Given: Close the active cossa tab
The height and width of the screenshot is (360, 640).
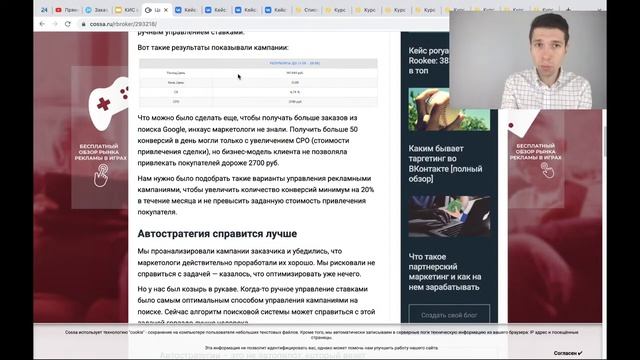Looking at the screenshot, I should pyautogui.click(x=166, y=10).
